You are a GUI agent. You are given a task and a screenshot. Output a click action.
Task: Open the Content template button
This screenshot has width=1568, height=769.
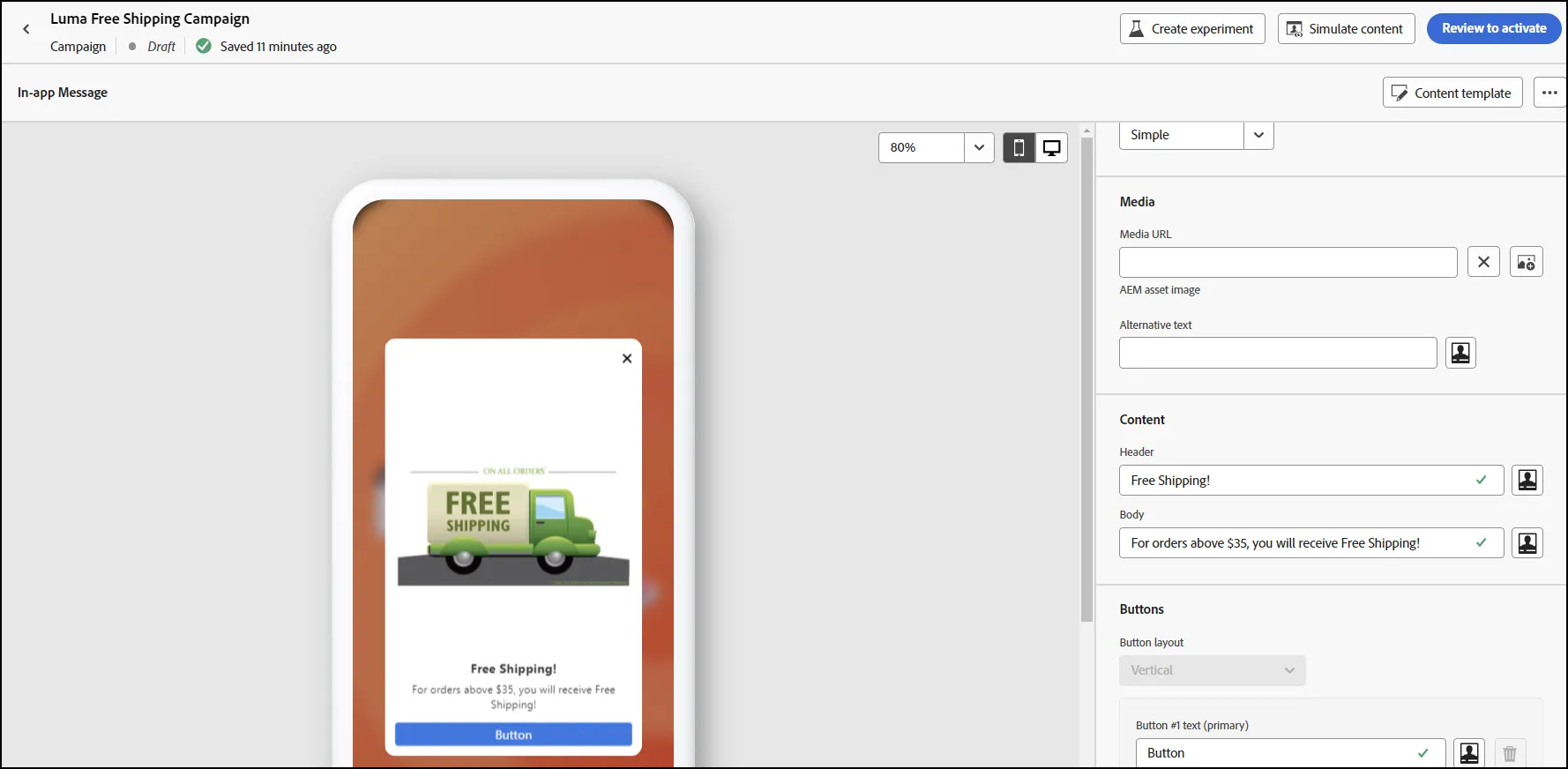pos(1452,93)
